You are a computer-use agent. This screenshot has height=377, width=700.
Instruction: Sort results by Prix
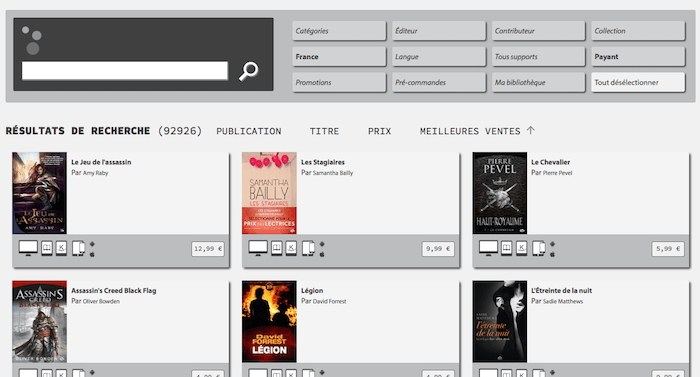tap(379, 131)
